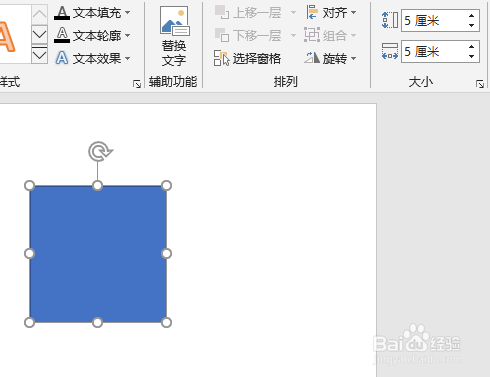Click the text outline letter A icon
Viewport: 490px width, 377px height.
(62, 35)
